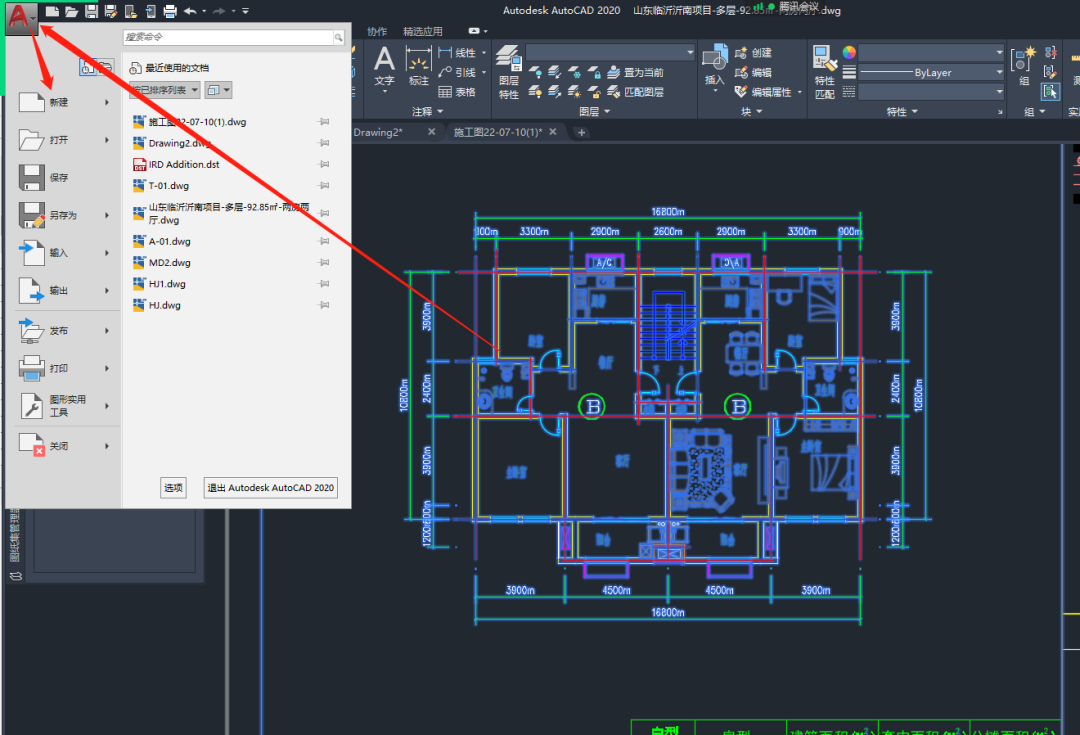Pin T-01.dwg in the recent documents list
Screen dimensions: 1080x735
(324, 185)
